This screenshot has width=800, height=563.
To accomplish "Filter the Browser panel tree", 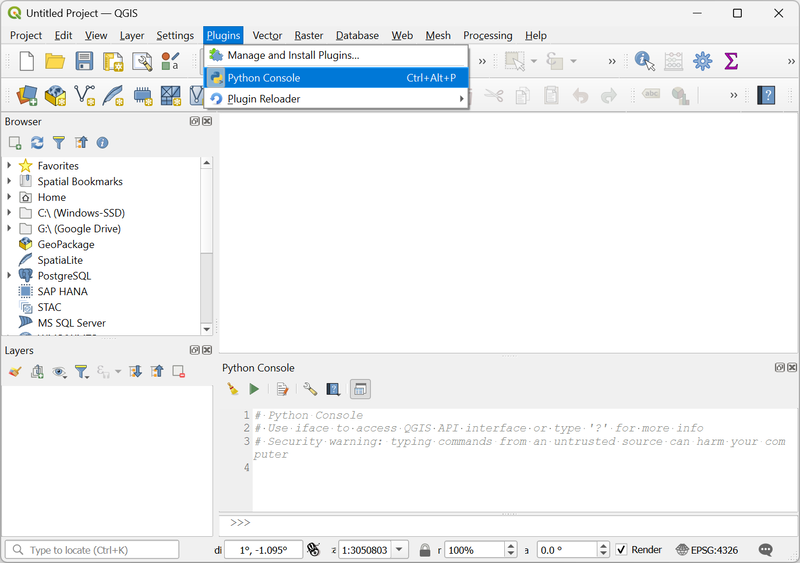I will [x=59, y=143].
